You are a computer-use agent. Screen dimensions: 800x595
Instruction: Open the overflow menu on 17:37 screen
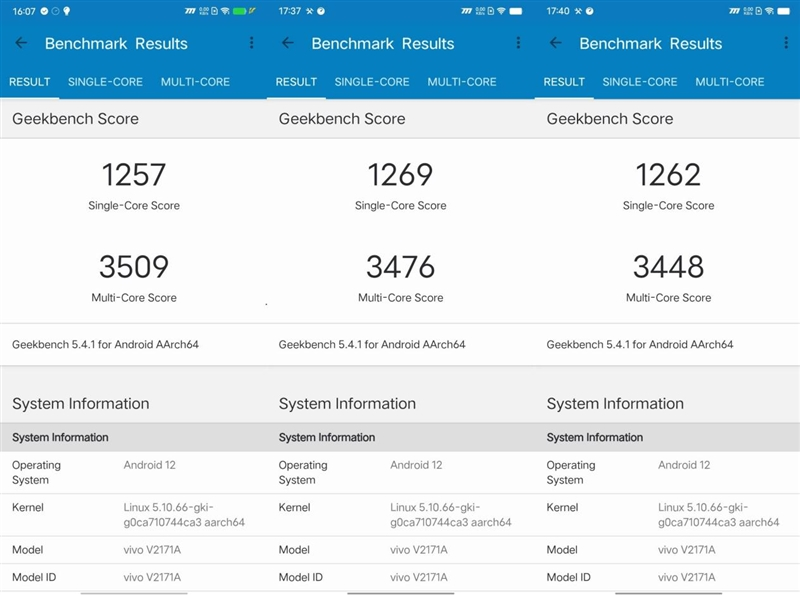click(518, 43)
